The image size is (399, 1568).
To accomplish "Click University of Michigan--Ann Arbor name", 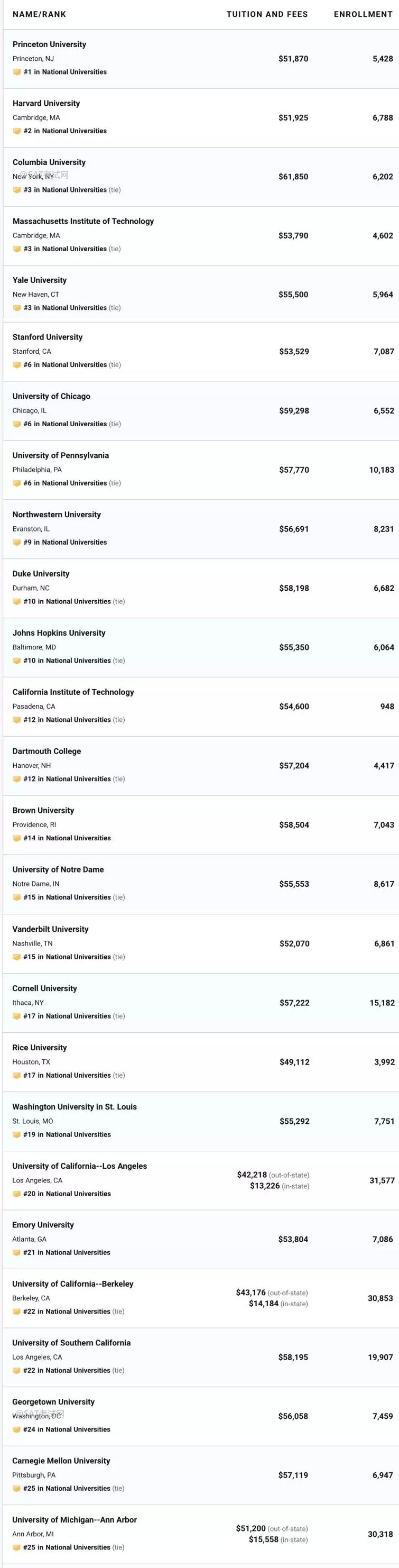I will 75,1520.
